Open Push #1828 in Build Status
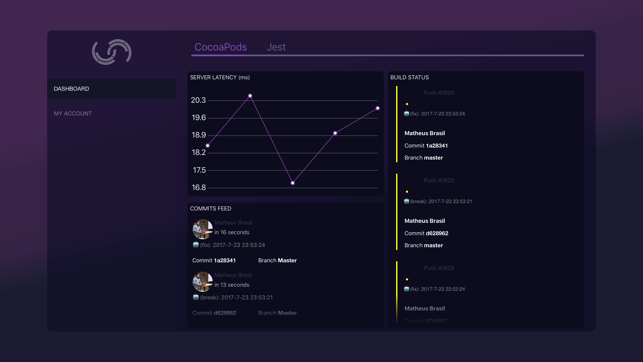Screen dimensions: 643x362 (x=439, y=269)
